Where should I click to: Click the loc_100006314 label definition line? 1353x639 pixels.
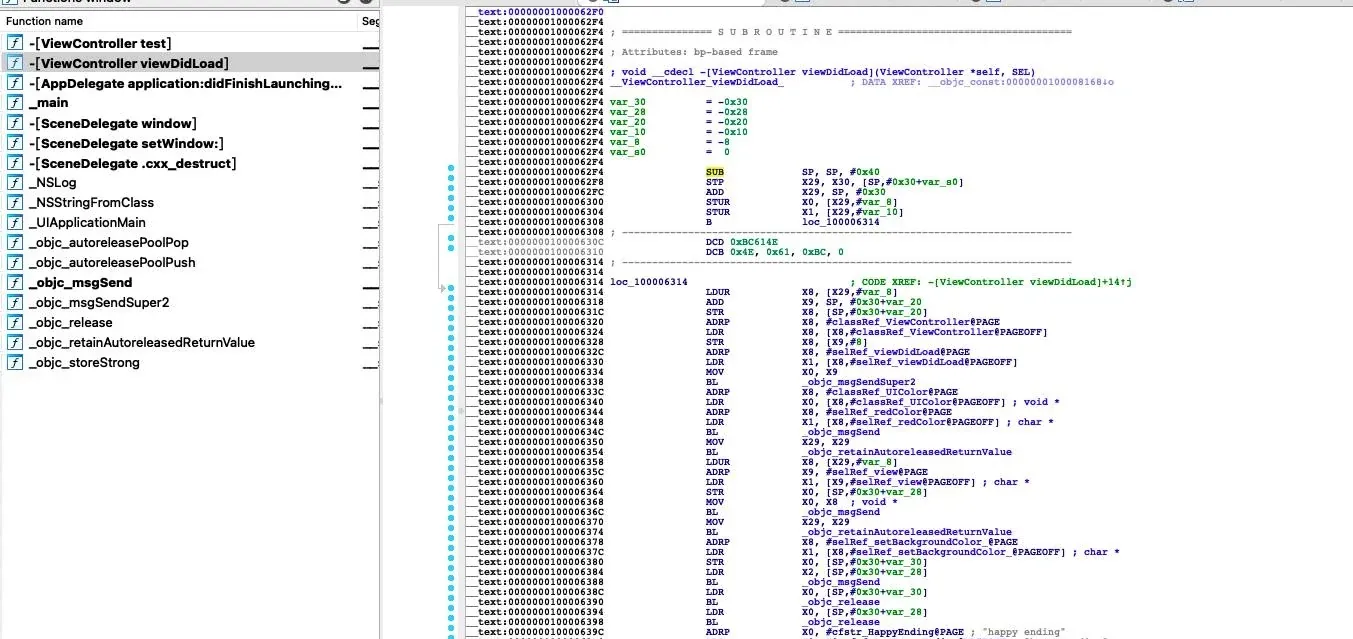pyautogui.click(x=648, y=282)
